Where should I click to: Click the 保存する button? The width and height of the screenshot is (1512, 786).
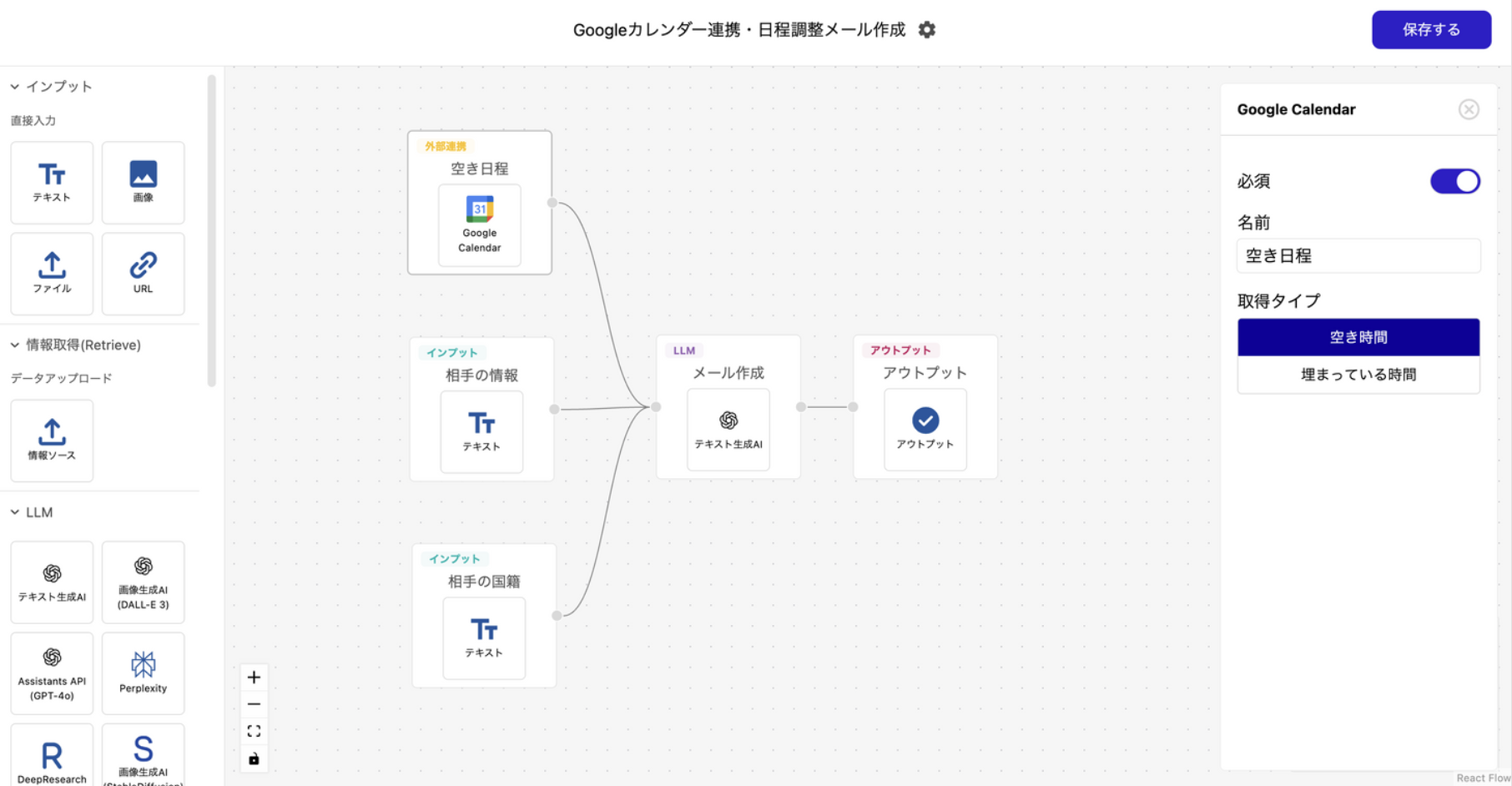point(1430,30)
